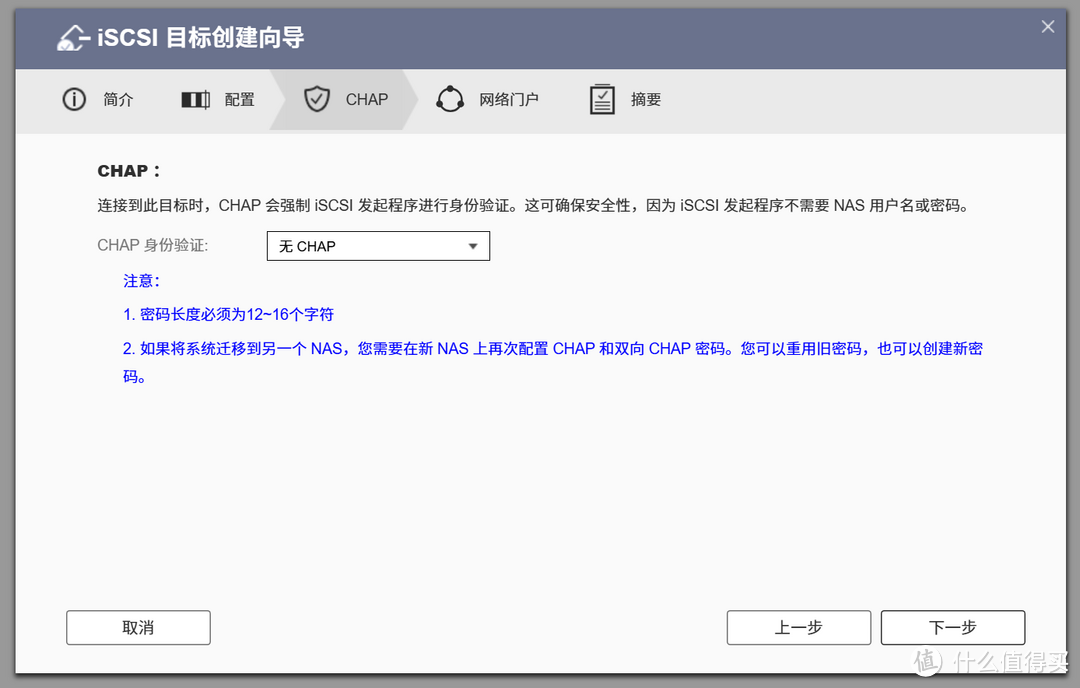1080x688 pixels.
Task: Click the 简介 info icon
Action: [73, 99]
